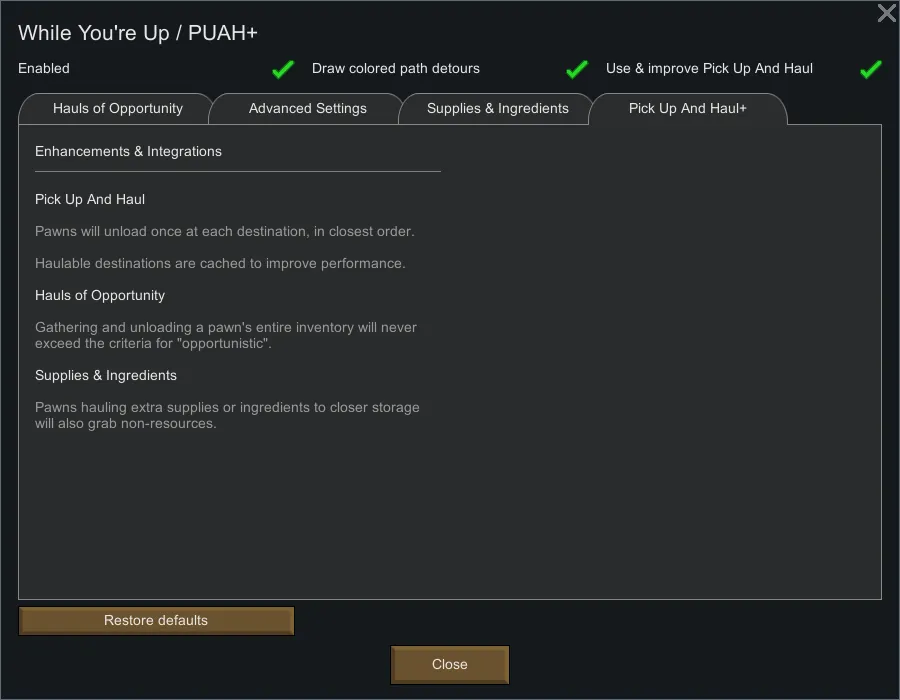Click the Pick Up And Haul section heading

tap(90, 200)
